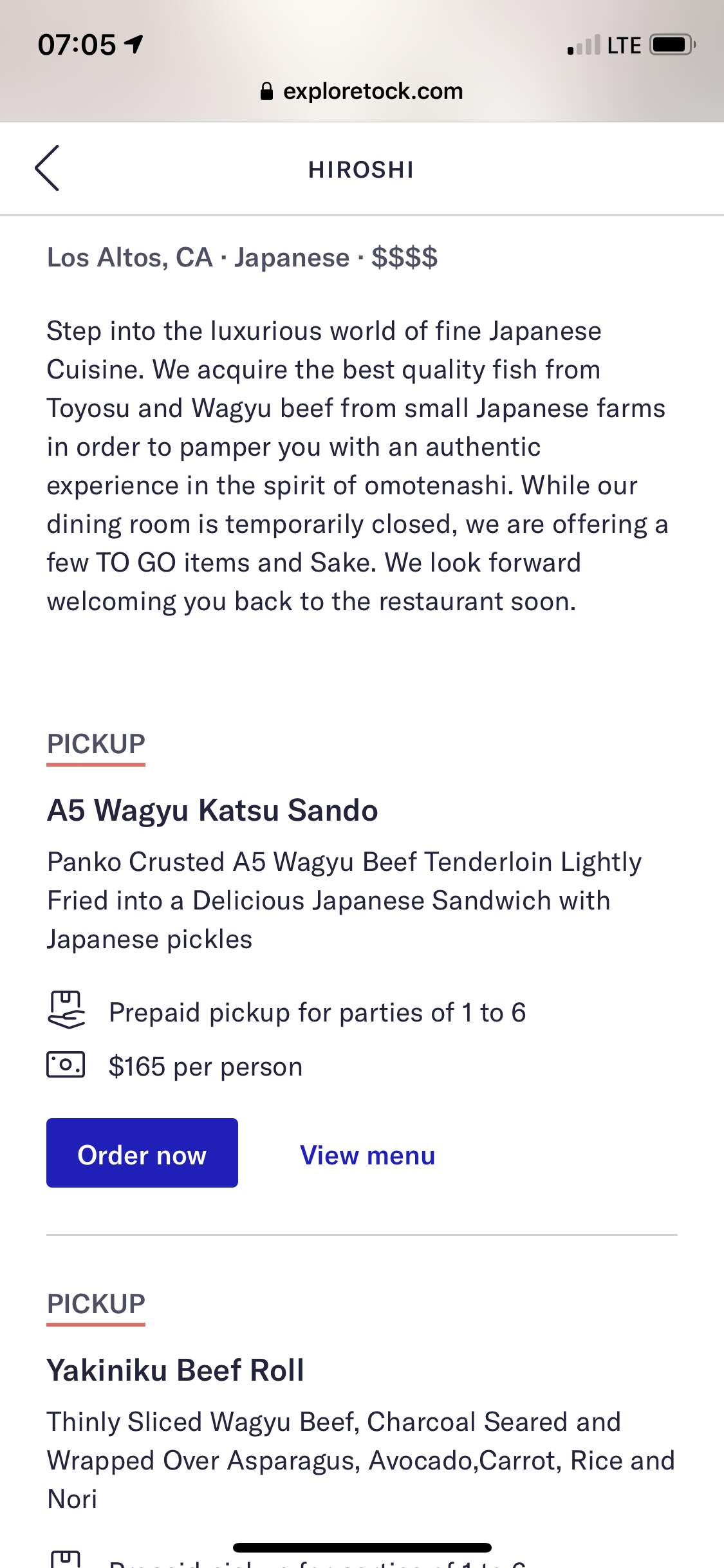Tap the Yakiniku Beef Roll heading

(175, 1370)
